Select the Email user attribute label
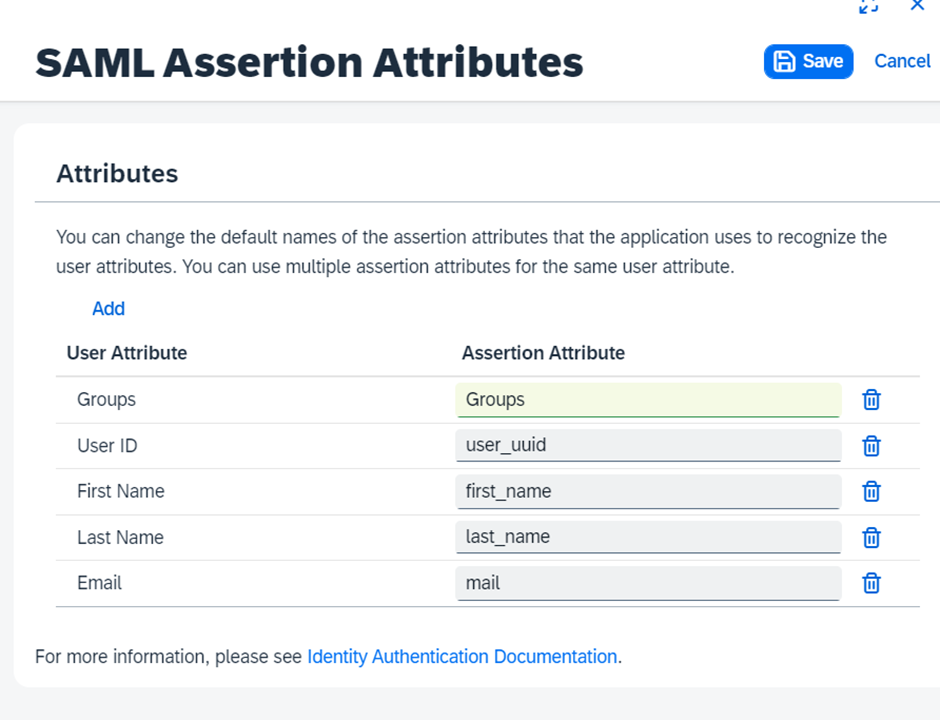Viewport: 940px width, 720px height. point(98,583)
